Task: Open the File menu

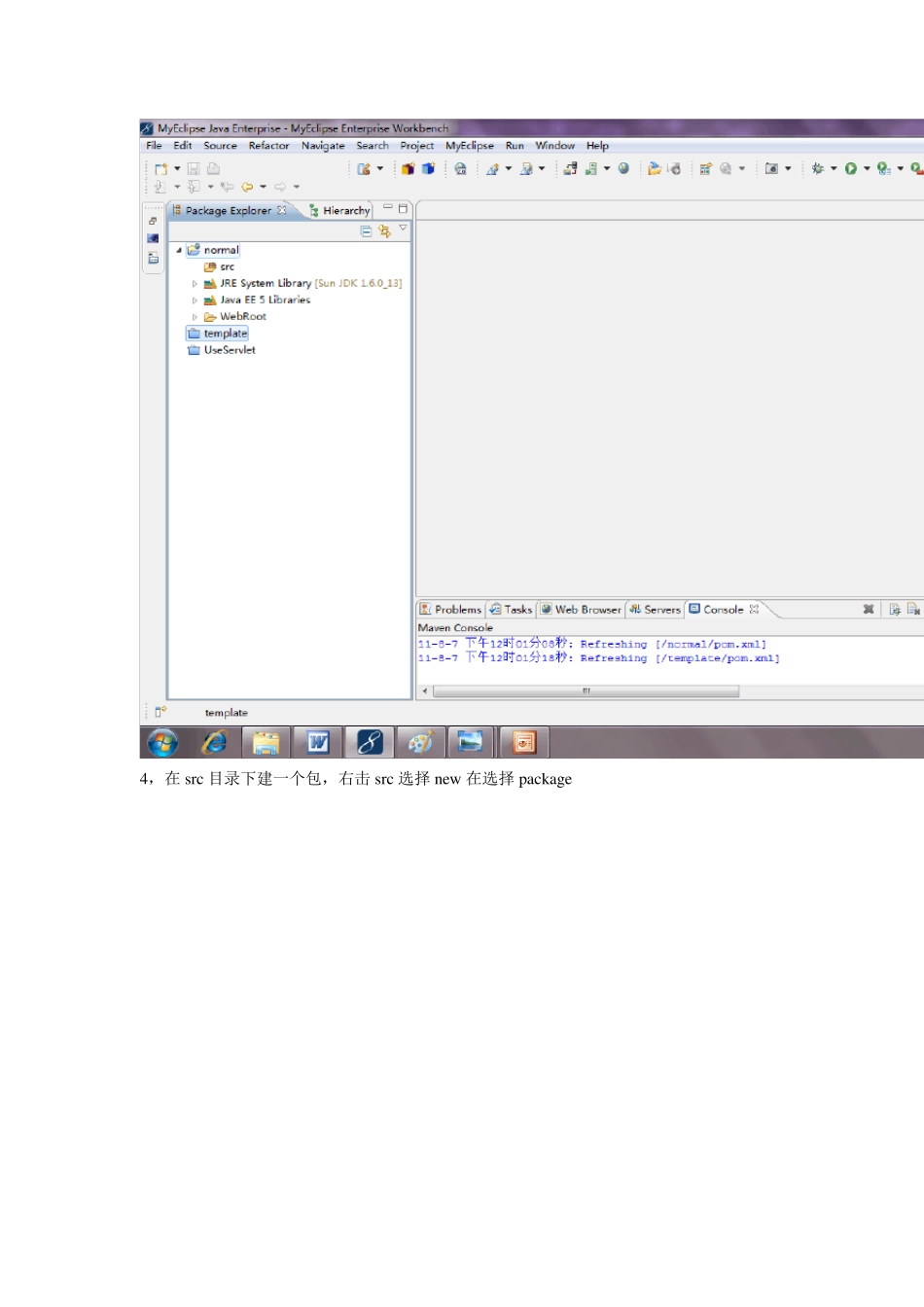Action: 154,146
